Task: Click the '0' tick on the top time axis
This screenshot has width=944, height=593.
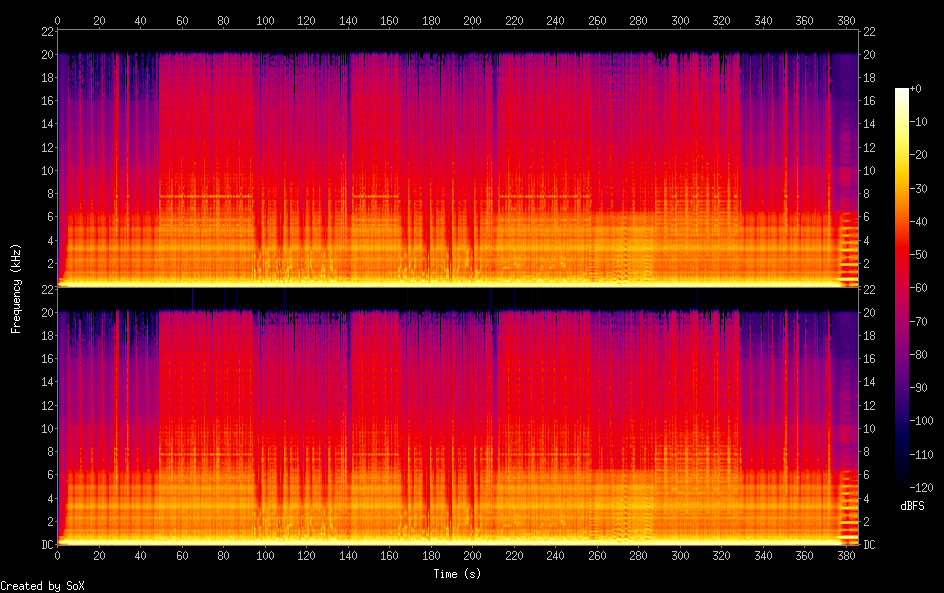Action: [58, 20]
